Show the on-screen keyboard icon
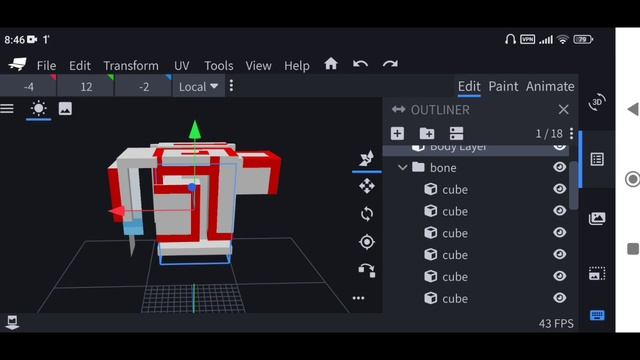 click(597, 315)
